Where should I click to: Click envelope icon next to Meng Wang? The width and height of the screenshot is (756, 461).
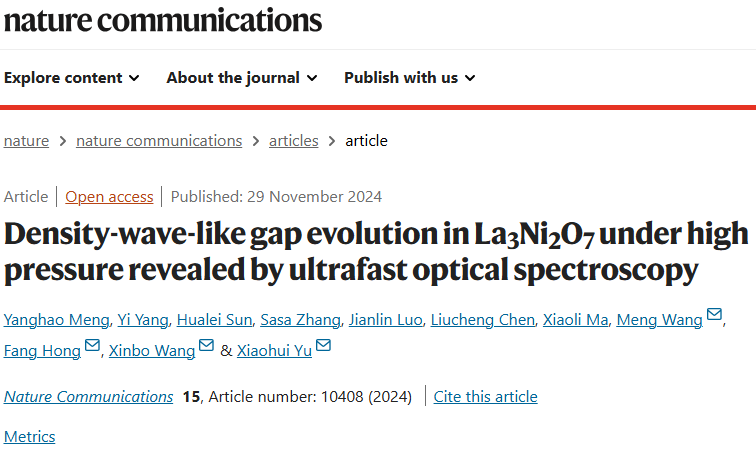(714, 316)
